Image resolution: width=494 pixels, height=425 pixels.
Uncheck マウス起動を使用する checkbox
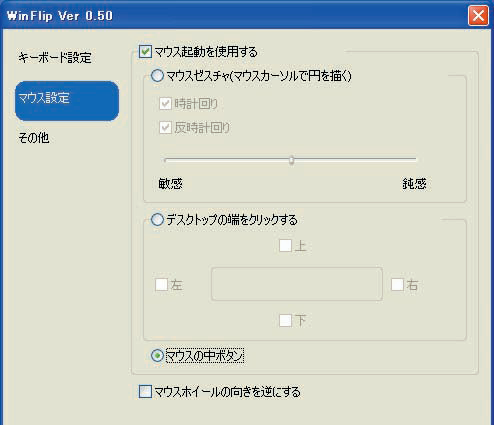145,52
